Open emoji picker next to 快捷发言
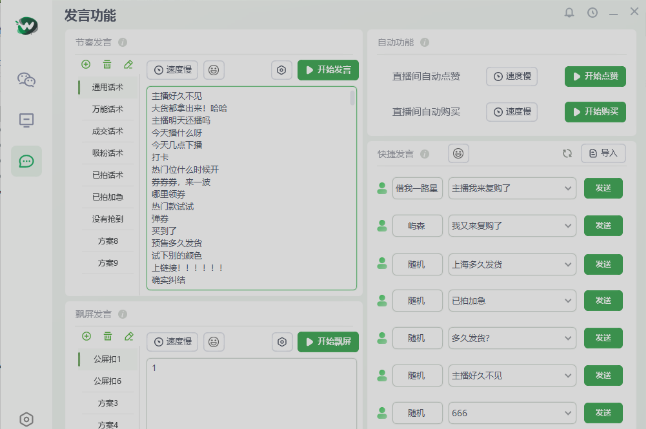Image resolution: width=646 pixels, height=429 pixels. click(x=458, y=153)
